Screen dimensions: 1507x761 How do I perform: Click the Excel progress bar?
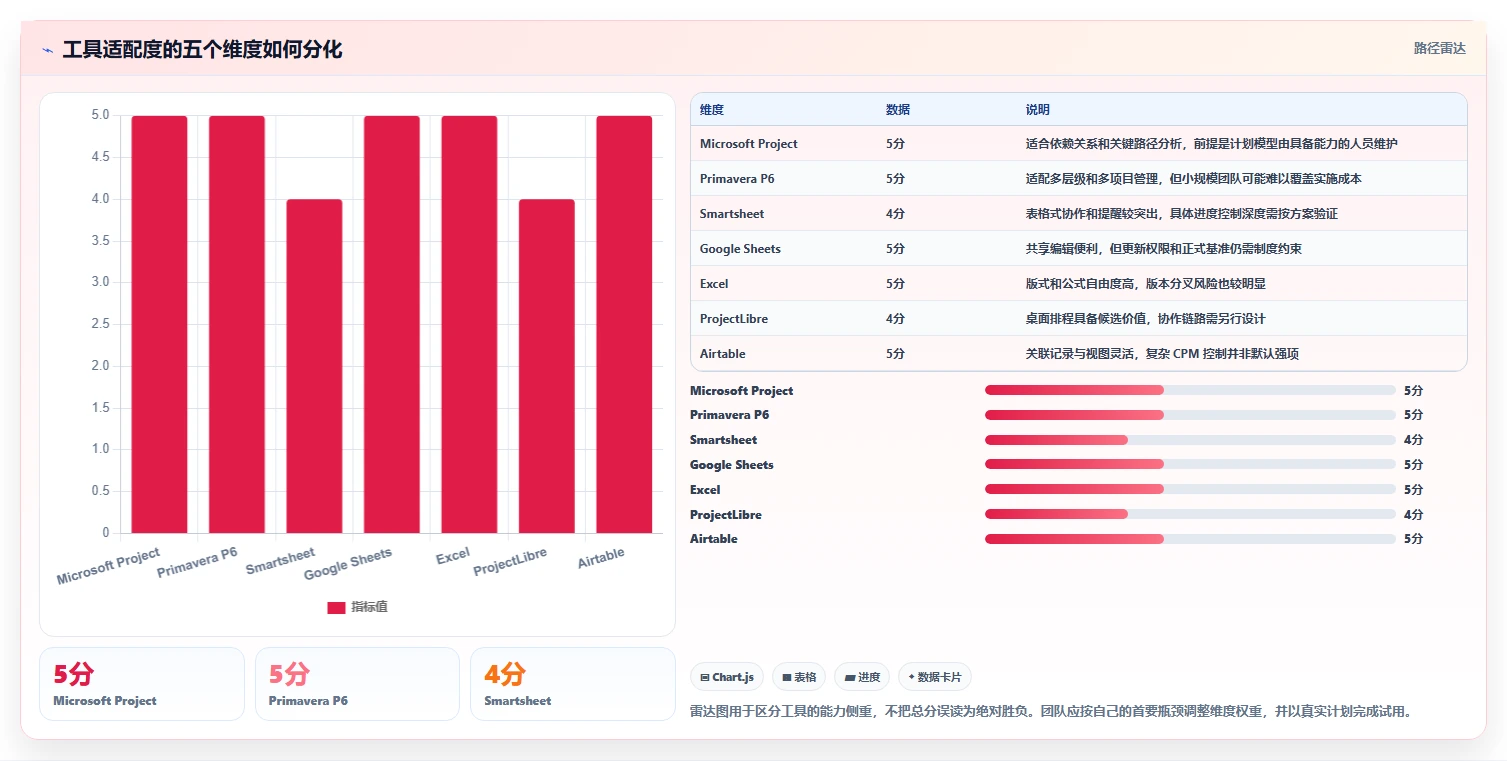1190,489
